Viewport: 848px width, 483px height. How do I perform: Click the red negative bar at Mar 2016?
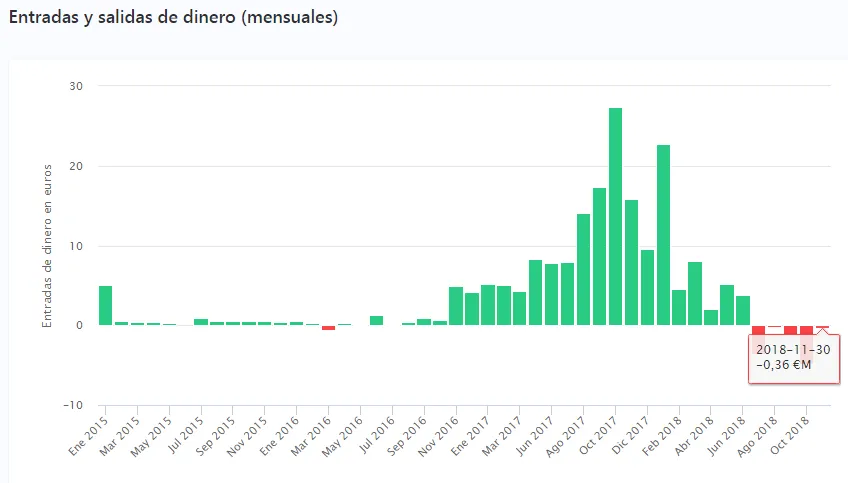coord(328,327)
